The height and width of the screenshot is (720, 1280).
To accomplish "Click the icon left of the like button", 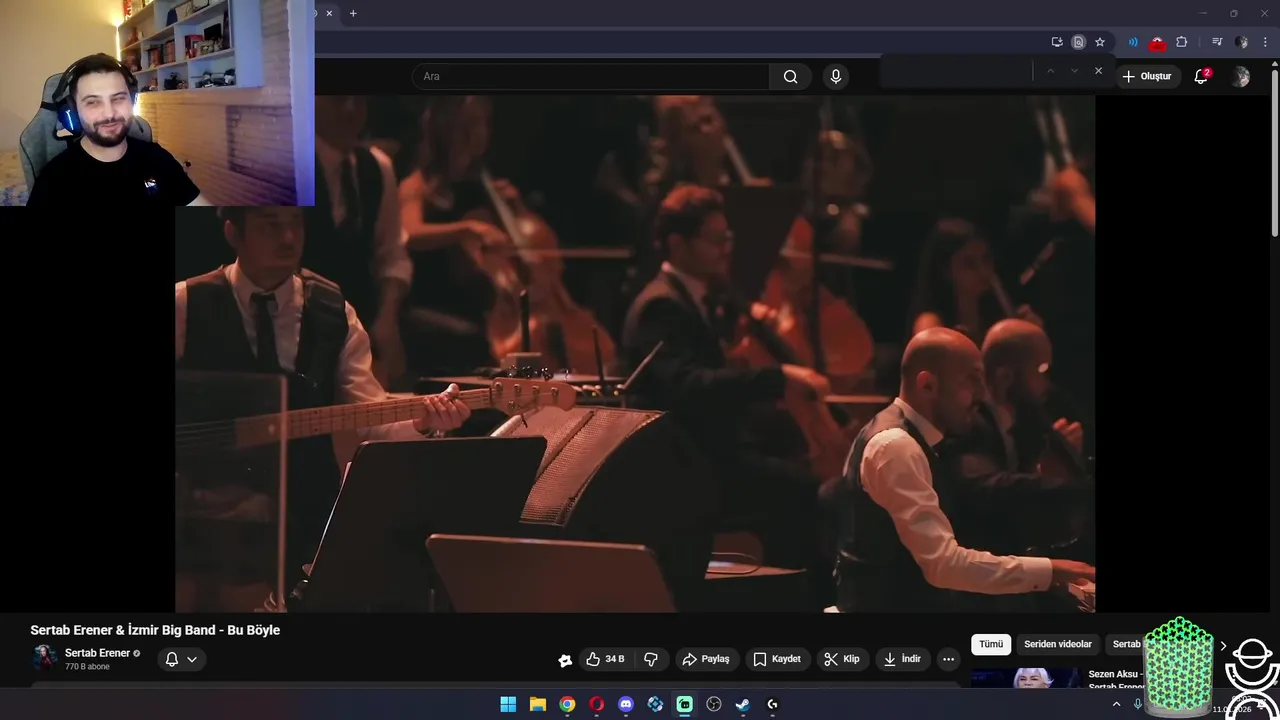I will (x=565, y=660).
